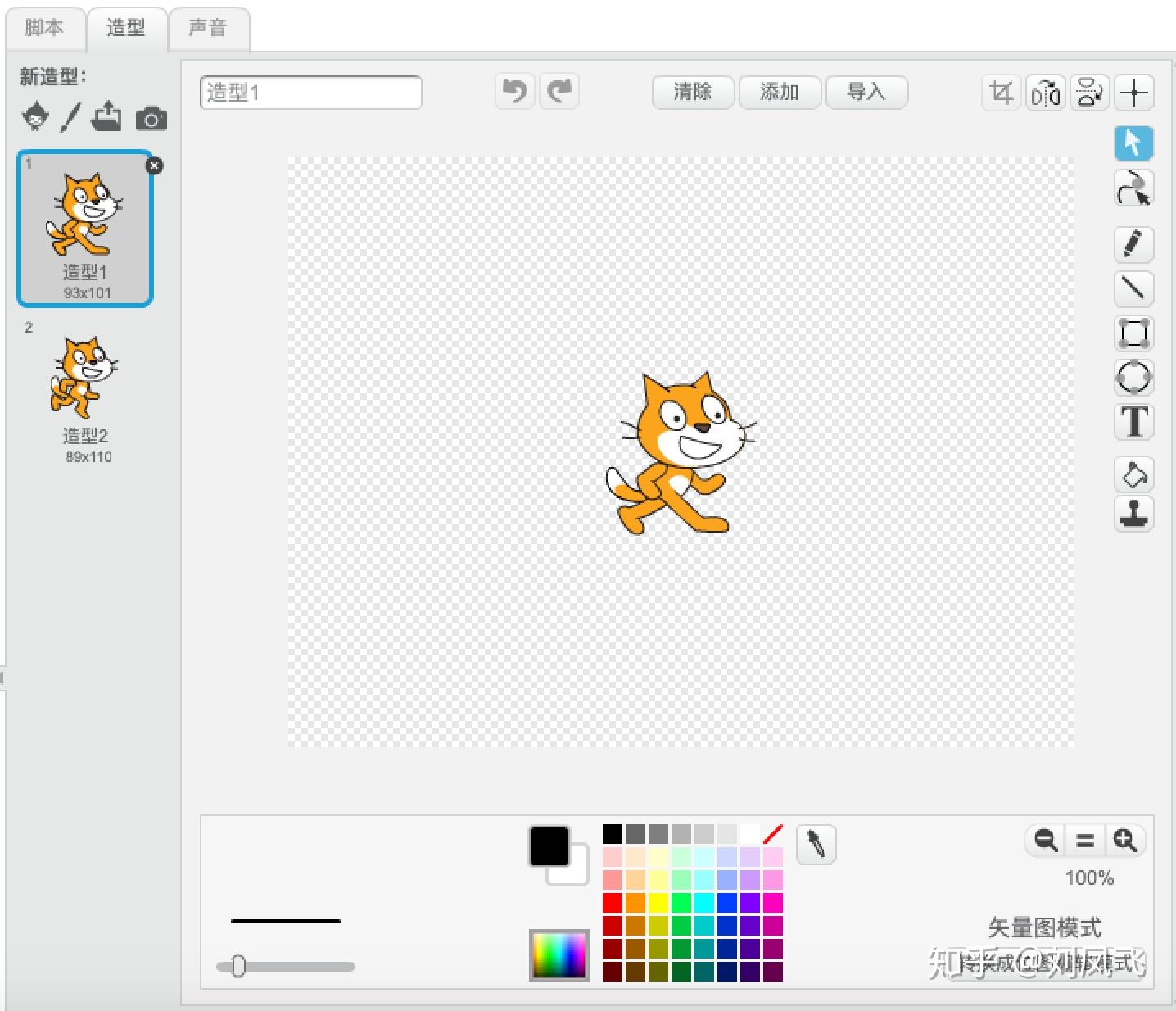Upload costume from file icon
The width and height of the screenshot is (1176, 1011).
[x=106, y=116]
